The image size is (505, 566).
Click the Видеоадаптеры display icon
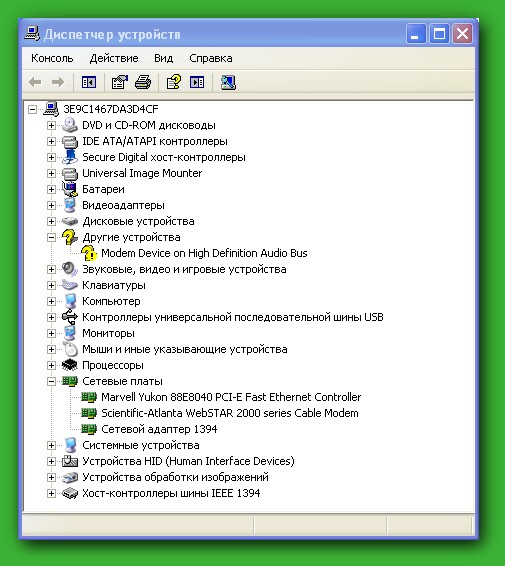pos(70,205)
